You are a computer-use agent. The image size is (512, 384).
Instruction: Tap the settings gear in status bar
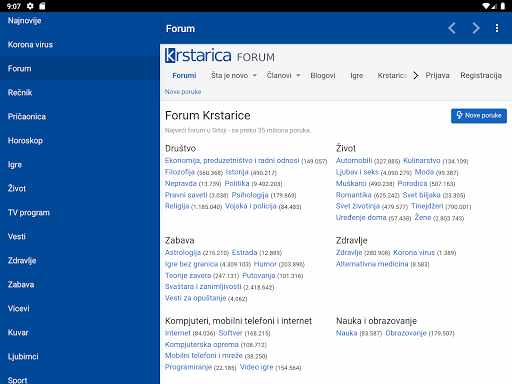(x=30, y=6)
